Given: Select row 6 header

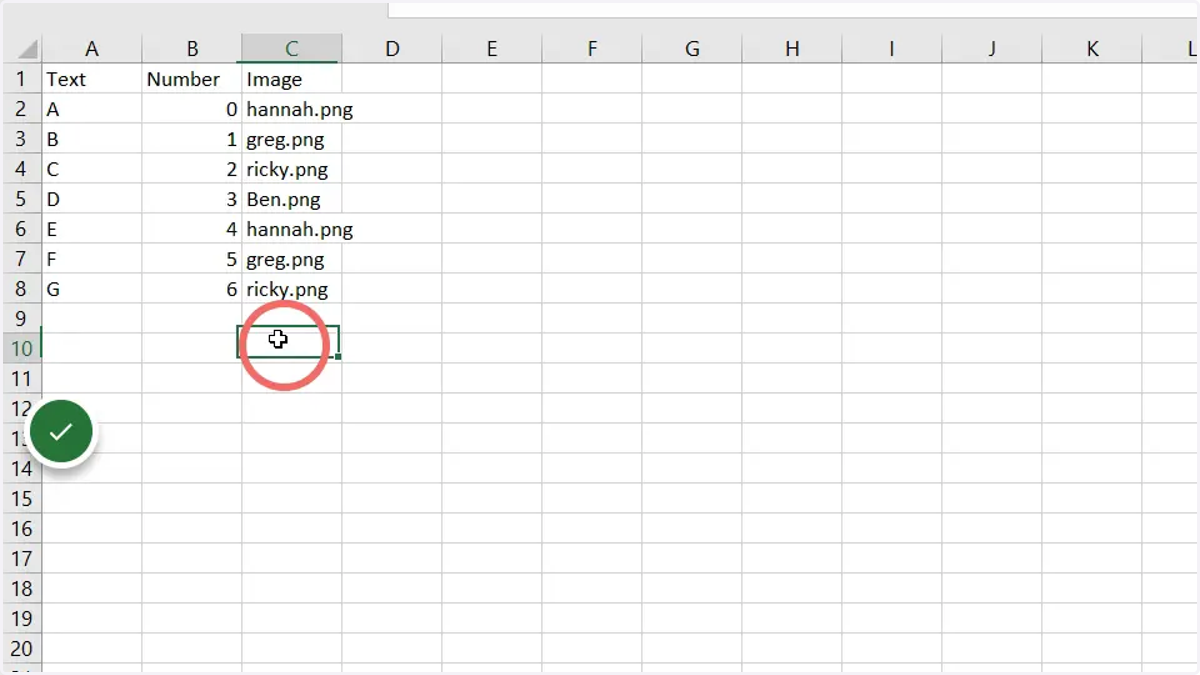Looking at the screenshot, I should (22, 229).
